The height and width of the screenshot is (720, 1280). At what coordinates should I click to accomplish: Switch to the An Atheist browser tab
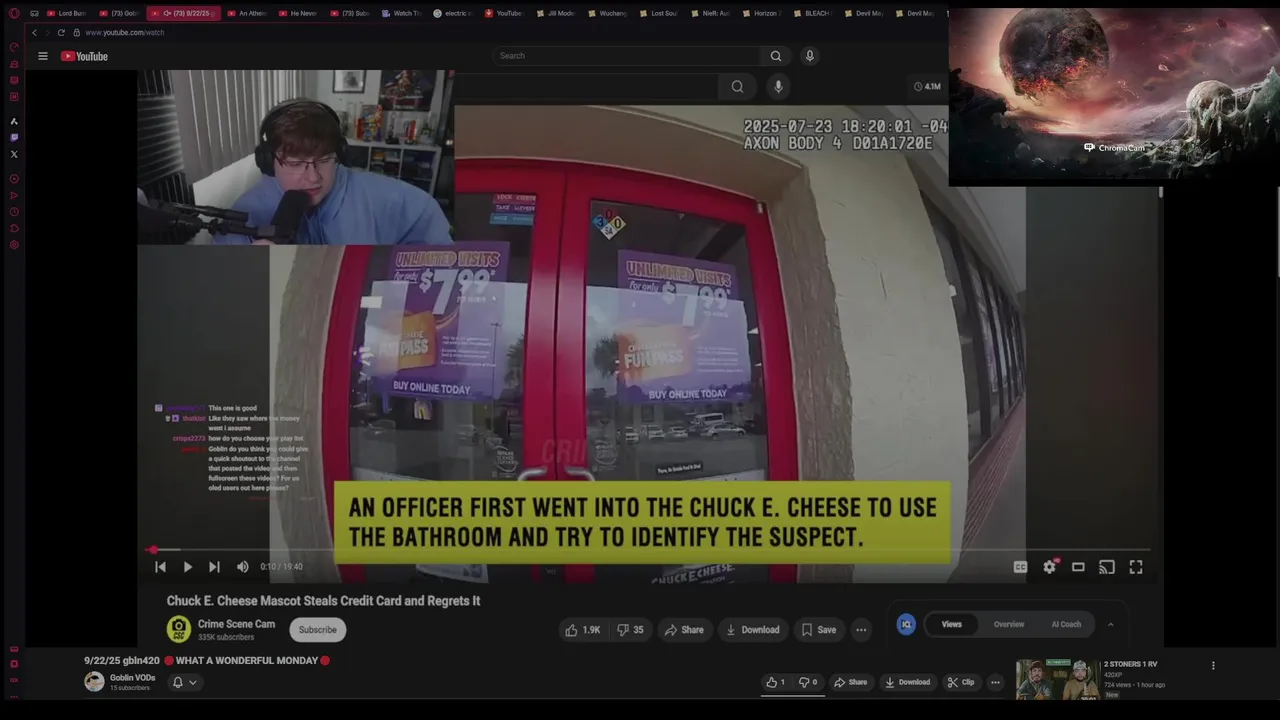point(245,13)
